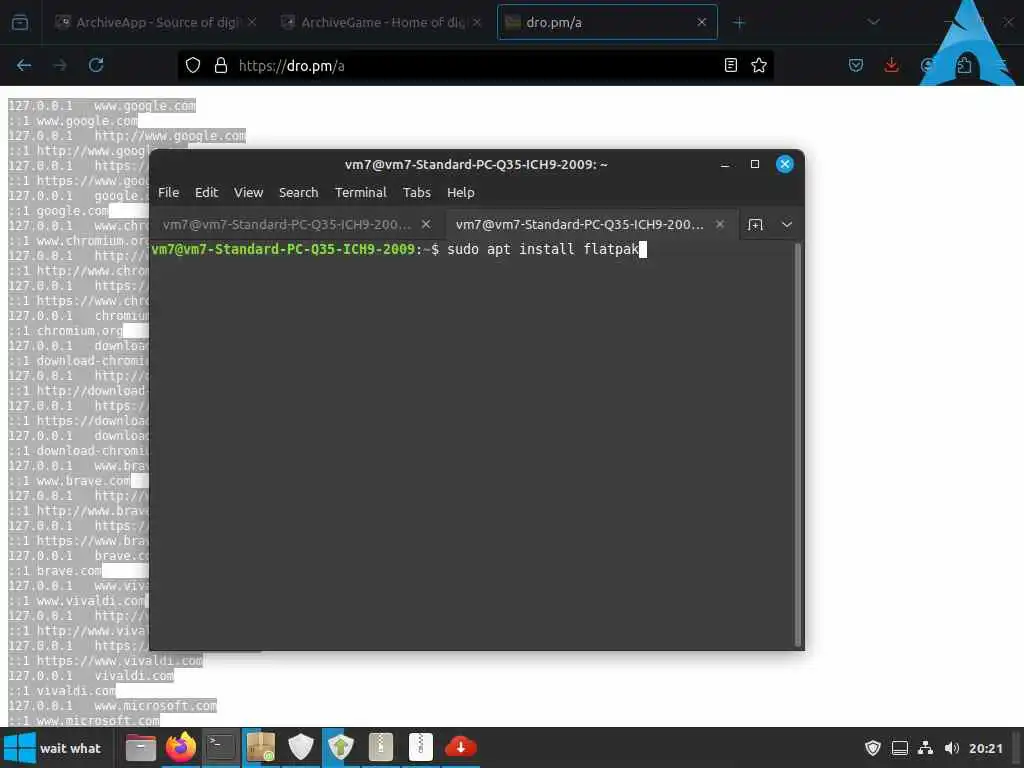Switch to the ArchiveApp browser tab

click(156, 23)
